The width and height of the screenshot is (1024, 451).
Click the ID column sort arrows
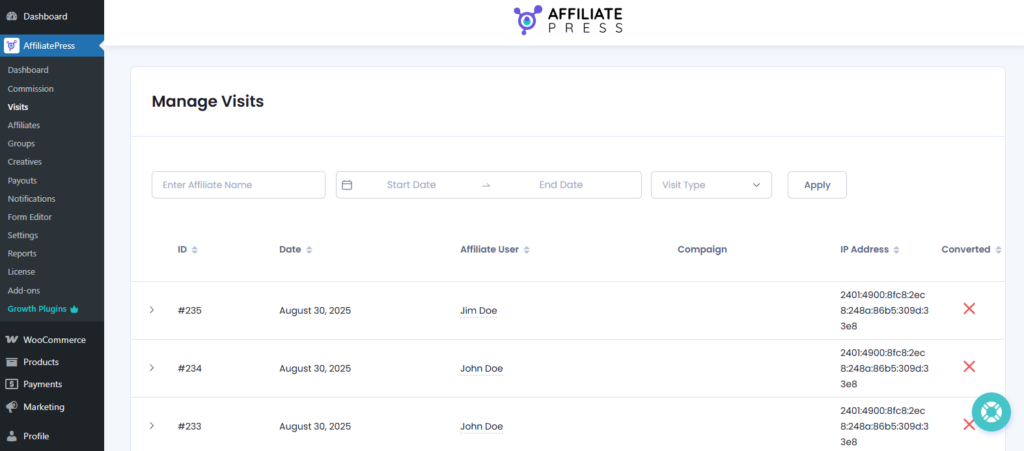click(x=194, y=250)
